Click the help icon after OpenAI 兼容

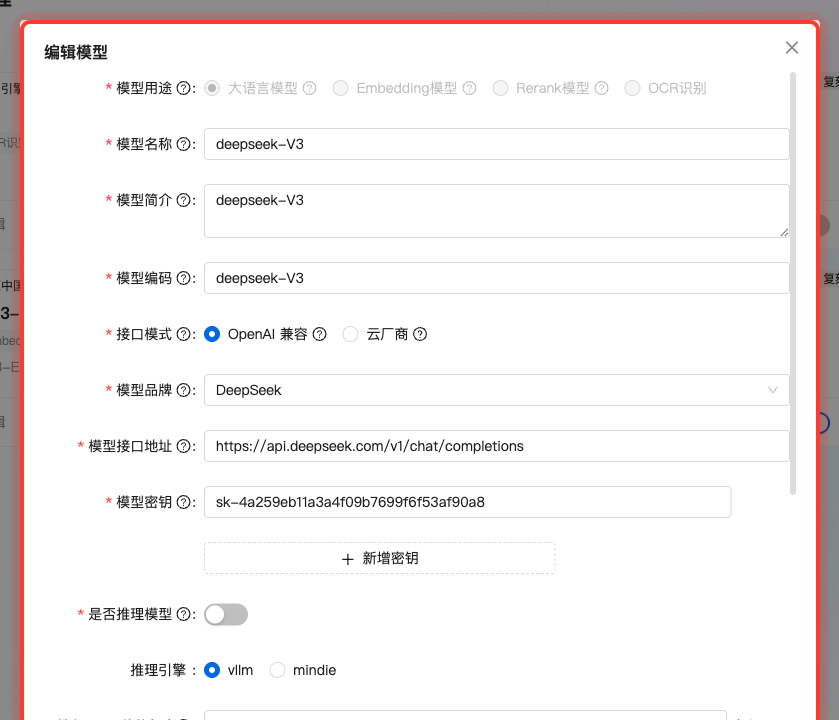point(319,334)
